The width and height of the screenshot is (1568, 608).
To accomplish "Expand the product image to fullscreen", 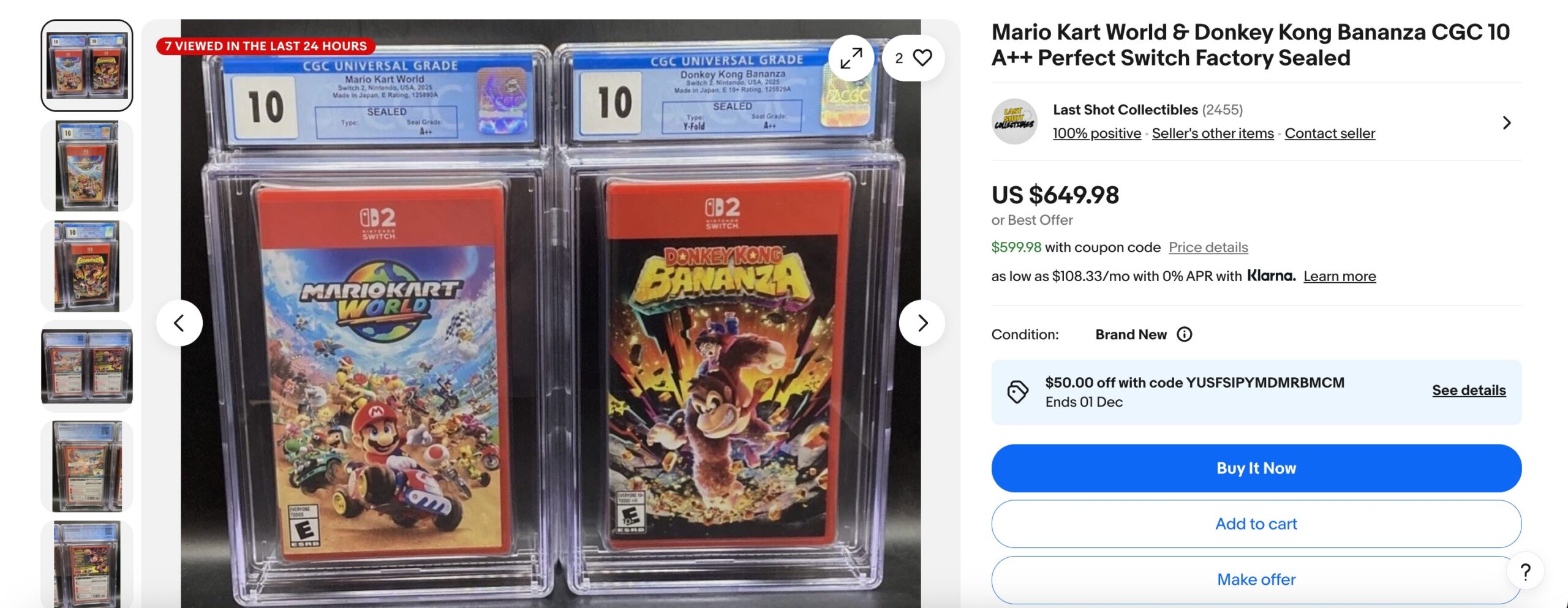I will click(x=851, y=58).
